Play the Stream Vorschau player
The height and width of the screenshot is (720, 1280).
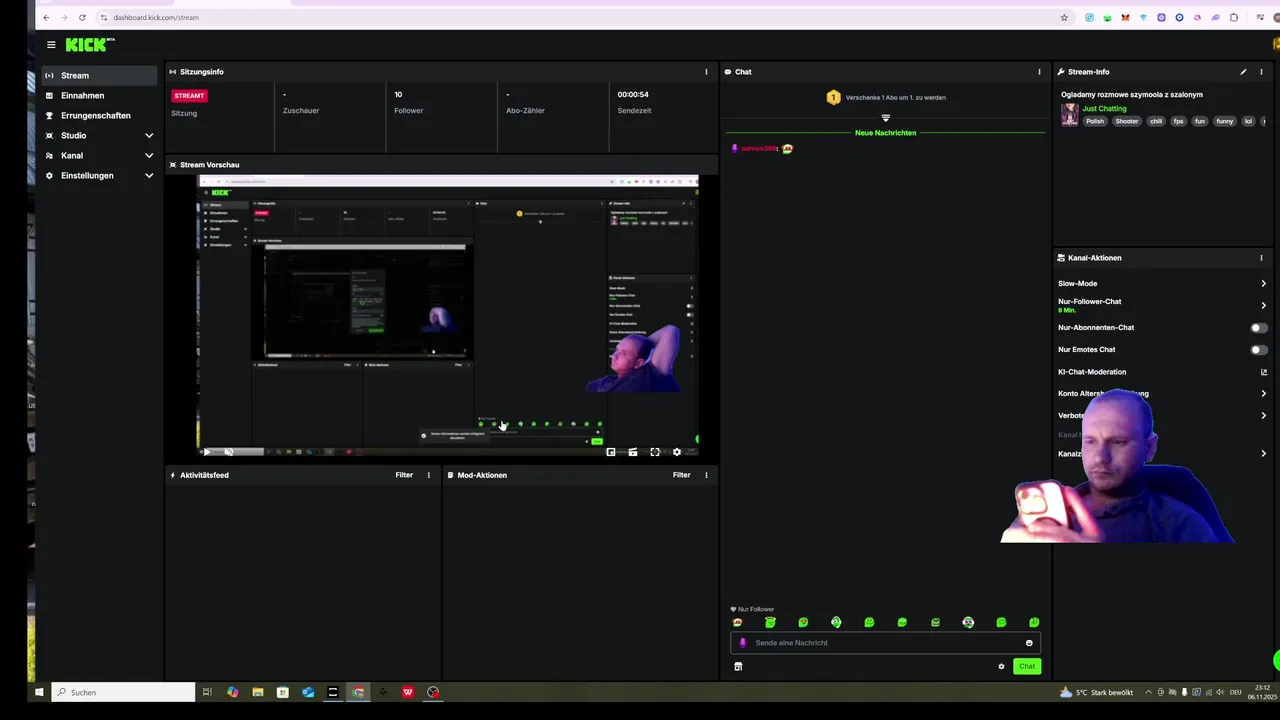[207, 452]
